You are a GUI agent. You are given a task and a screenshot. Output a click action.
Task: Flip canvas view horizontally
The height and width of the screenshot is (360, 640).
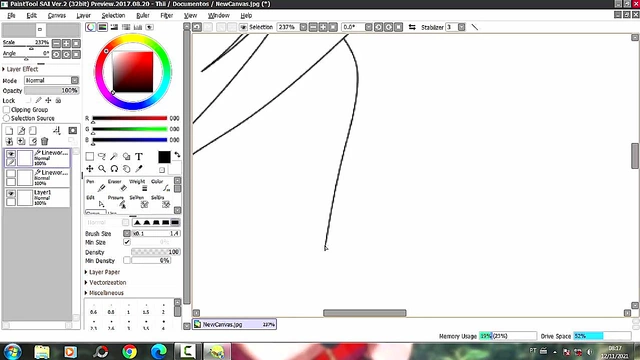pyautogui.click(x=412, y=27)
